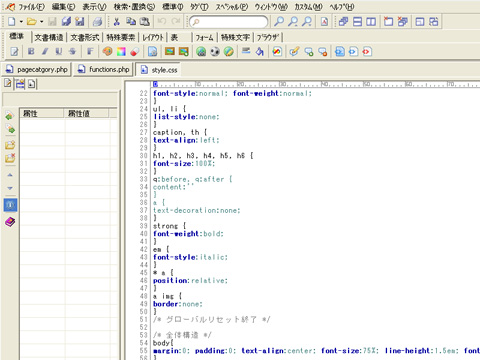Click the Redo arrow icon

[176, 22]
